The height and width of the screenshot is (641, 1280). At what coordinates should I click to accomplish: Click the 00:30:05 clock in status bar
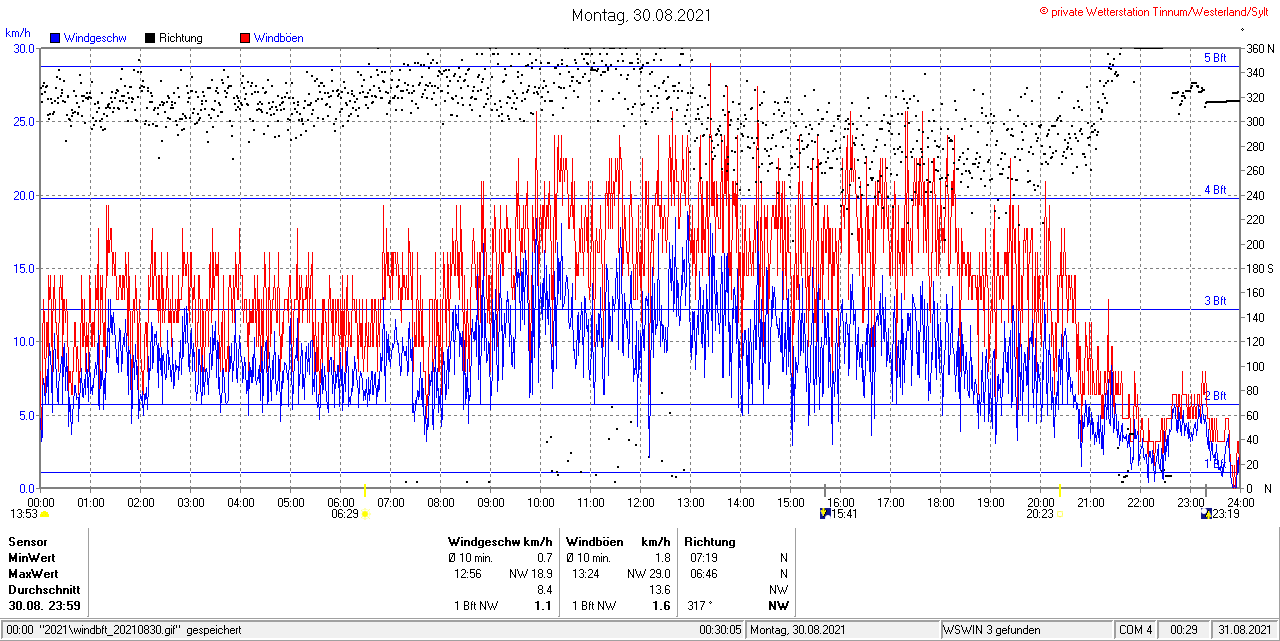pyautogui.click(x=720, y=630)
